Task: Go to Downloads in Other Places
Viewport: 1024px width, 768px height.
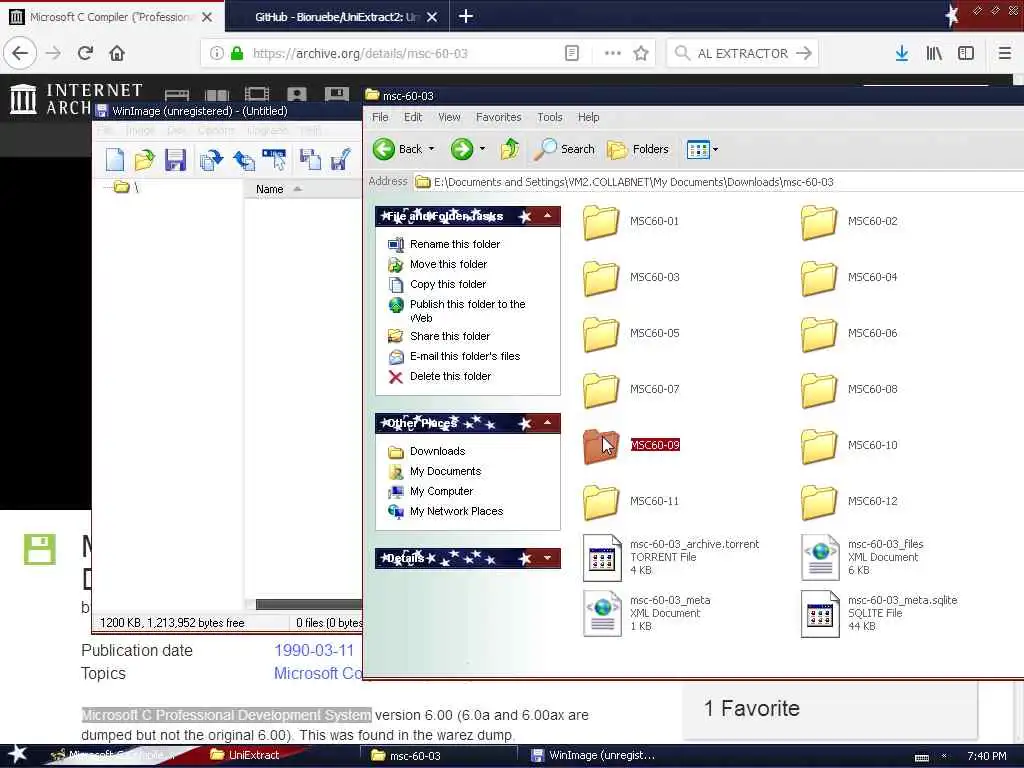Action: click(426, 451)
